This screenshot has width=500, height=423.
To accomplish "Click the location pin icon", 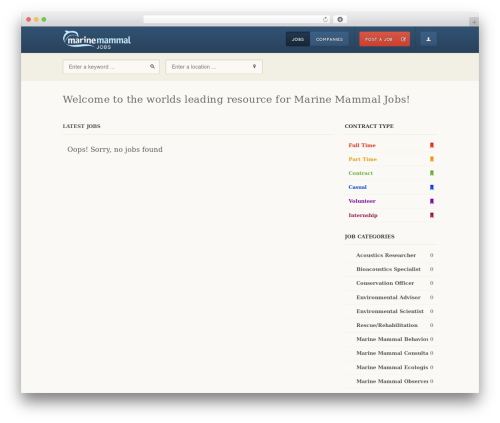I will [x=254, y=66].
